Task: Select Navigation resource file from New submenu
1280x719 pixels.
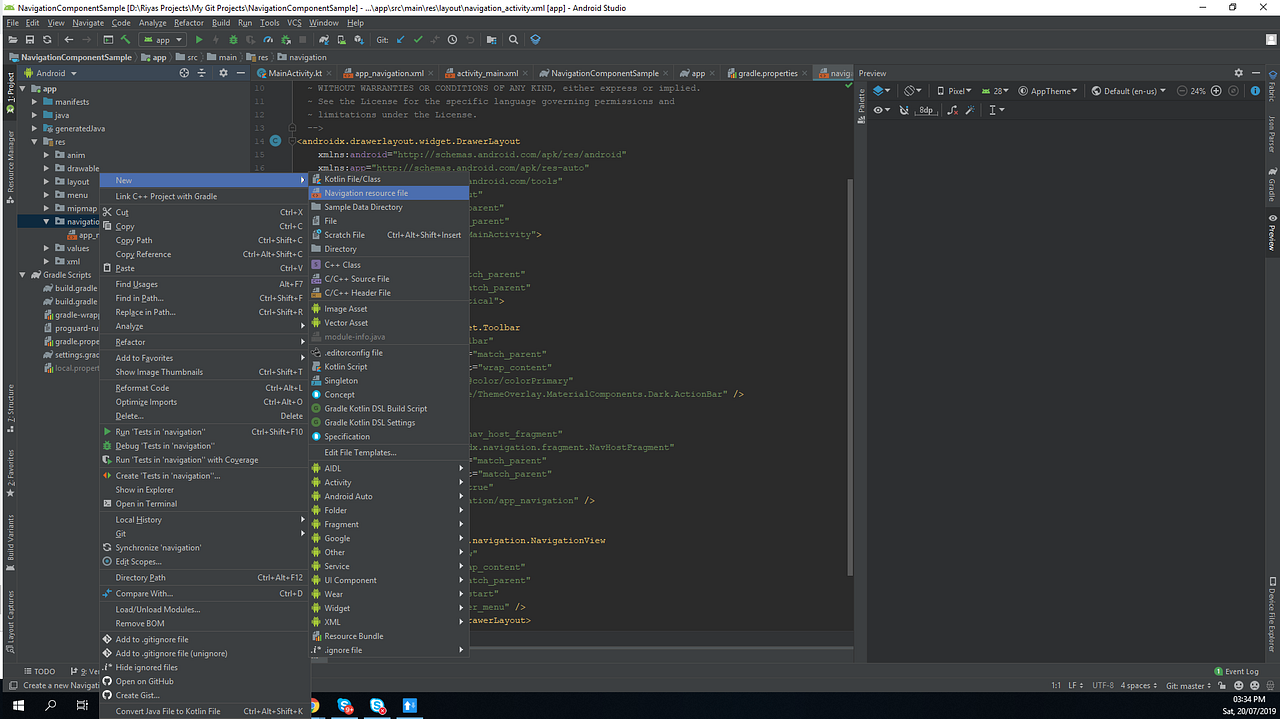Action: [366, 193]
